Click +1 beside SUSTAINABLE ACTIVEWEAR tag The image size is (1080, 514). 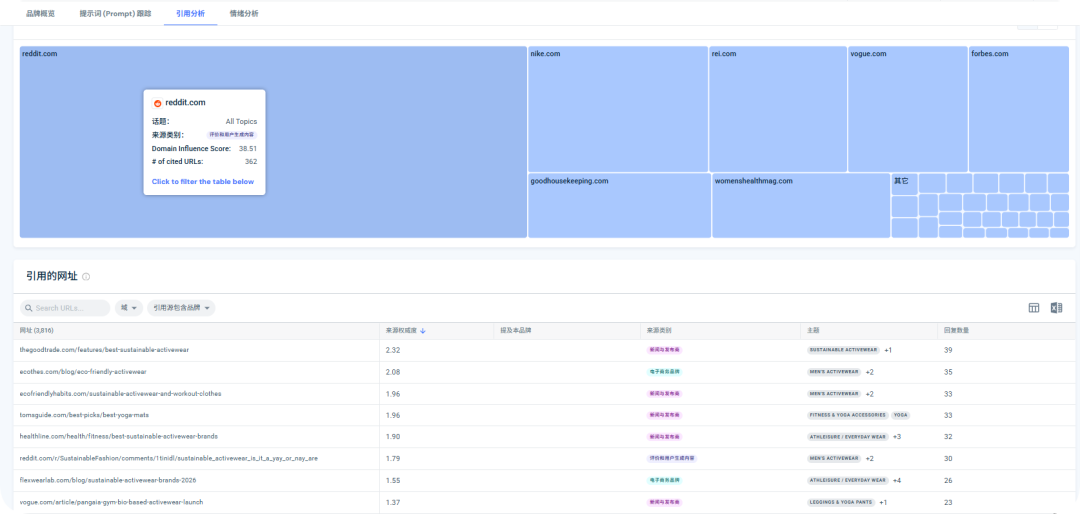(888, 350)
